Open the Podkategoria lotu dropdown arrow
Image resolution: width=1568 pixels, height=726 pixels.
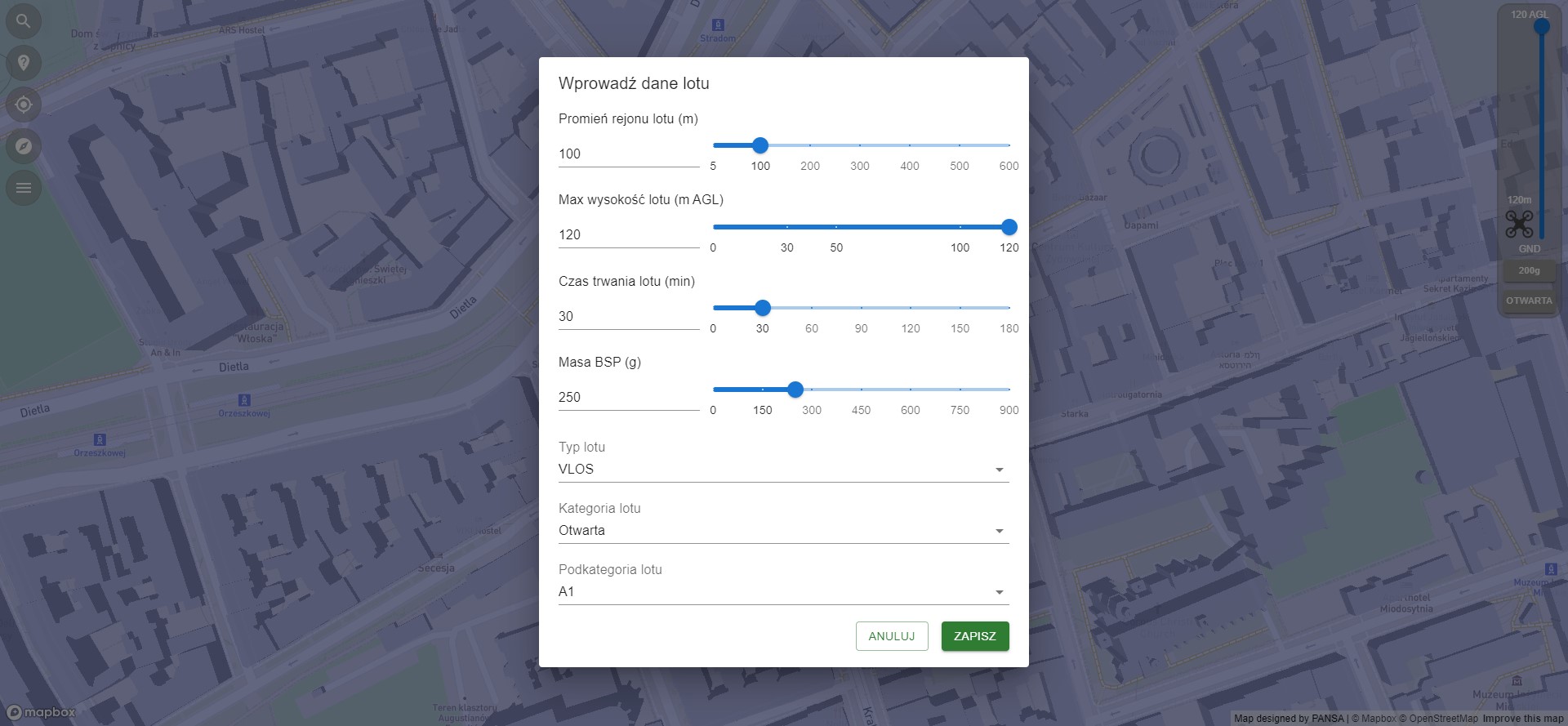pos(999,592)
